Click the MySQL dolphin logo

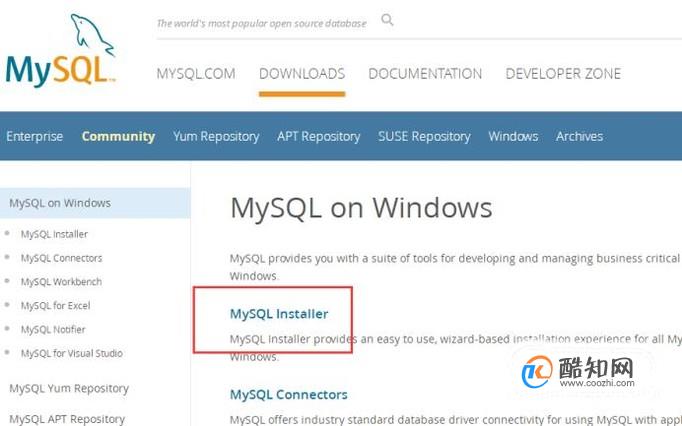[x=61, y=50]
